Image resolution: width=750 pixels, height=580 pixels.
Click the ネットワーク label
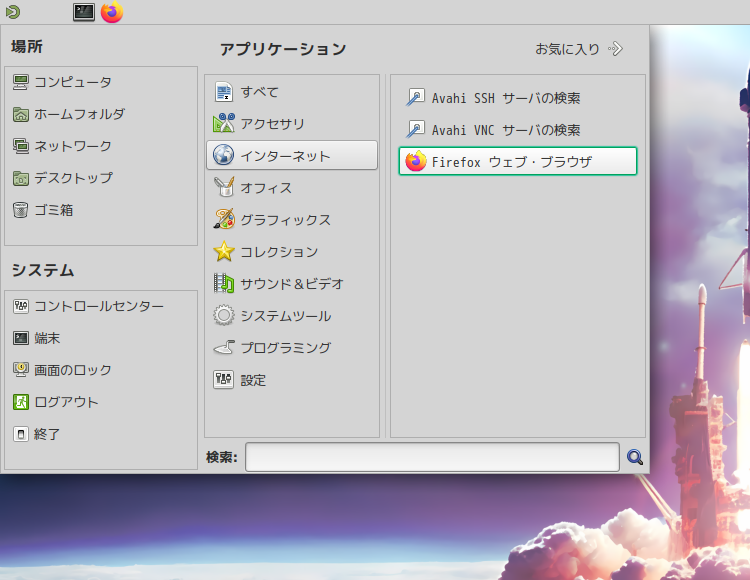click(x=73, y=146)
